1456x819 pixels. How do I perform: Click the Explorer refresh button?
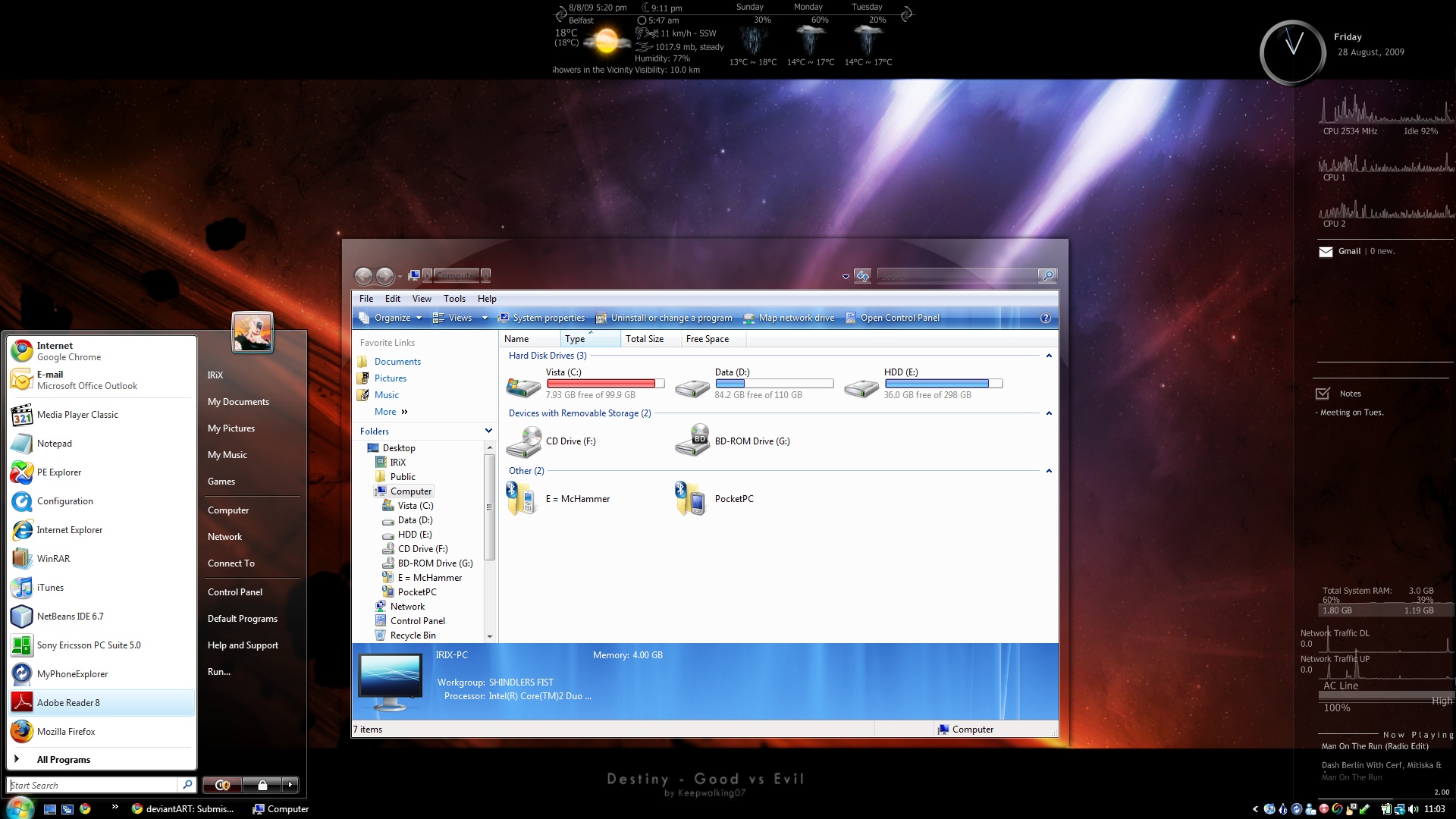pos(862,276)
